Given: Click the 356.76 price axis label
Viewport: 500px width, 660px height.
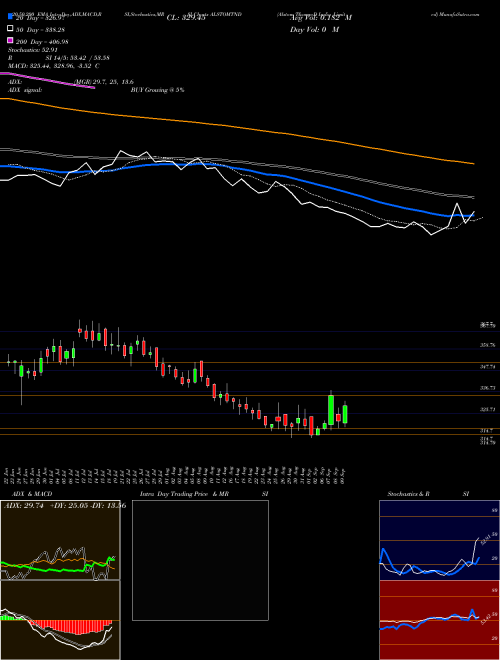Looking at the screenshot, I should pyautogui.click(x=487, y=345).
